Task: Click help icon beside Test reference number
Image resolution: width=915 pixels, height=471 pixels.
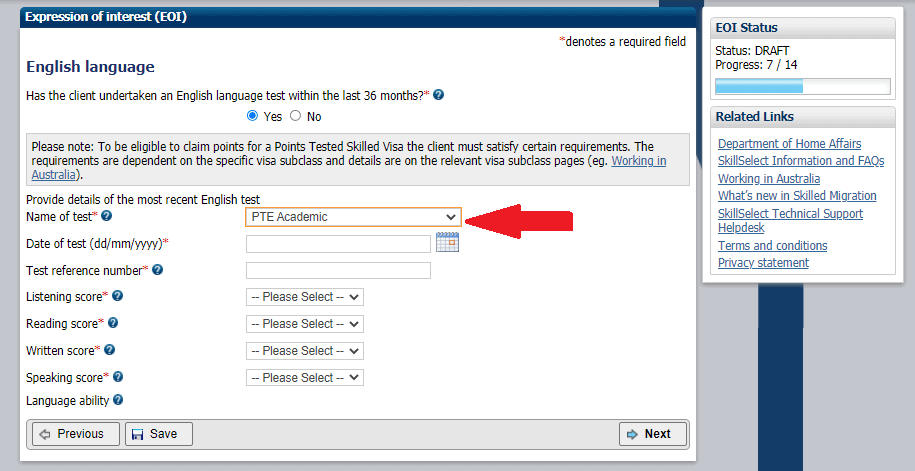Action: [158, 270]
